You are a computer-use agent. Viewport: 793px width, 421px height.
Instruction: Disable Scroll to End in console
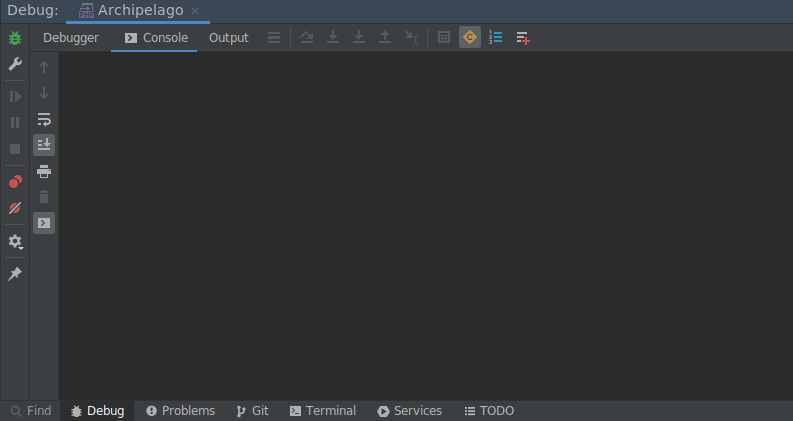tap(44, 145)
